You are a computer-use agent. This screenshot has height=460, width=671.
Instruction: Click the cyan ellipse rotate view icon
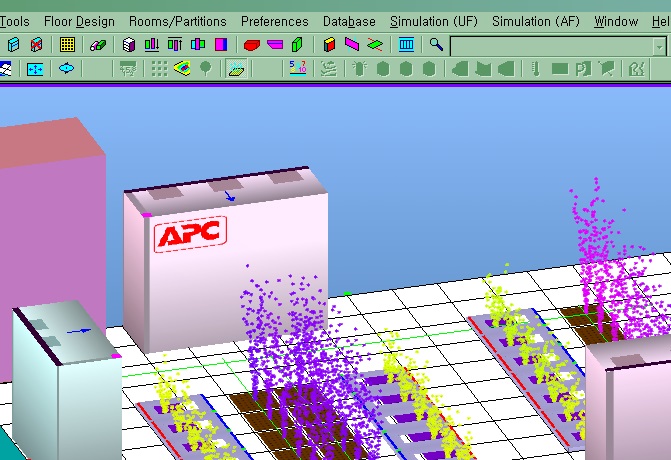(66, 68)
